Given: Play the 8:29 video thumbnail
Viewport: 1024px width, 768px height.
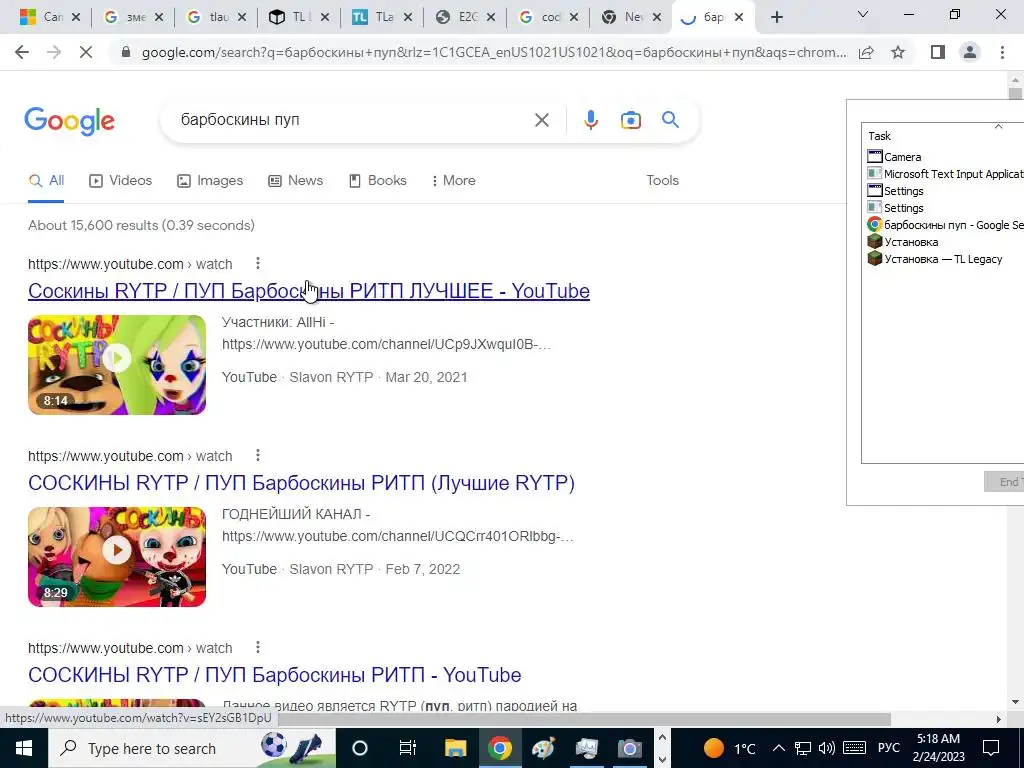Looking at the screenshot, I should click(117, 557).
